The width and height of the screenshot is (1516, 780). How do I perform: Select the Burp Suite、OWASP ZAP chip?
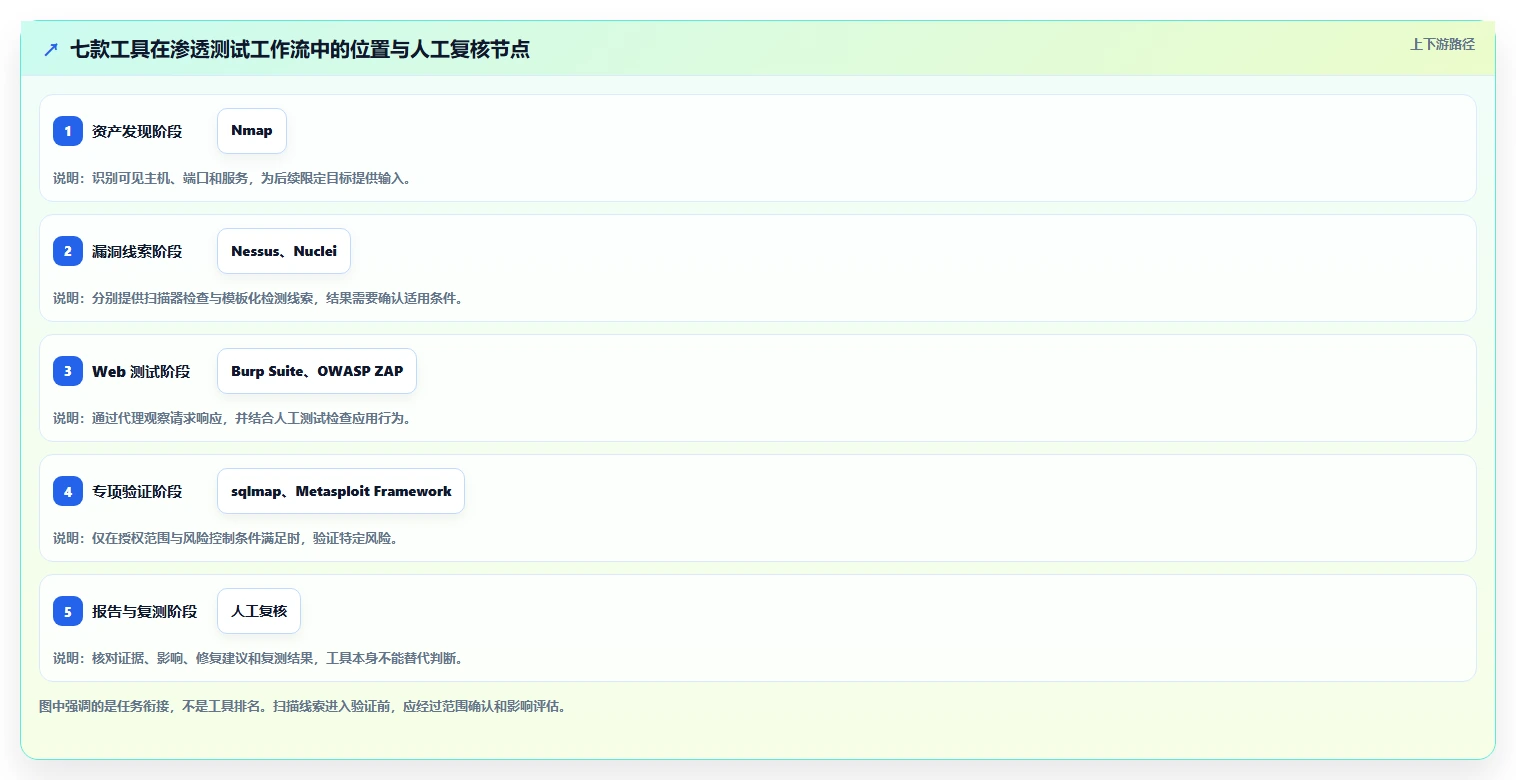pos(317,371)
